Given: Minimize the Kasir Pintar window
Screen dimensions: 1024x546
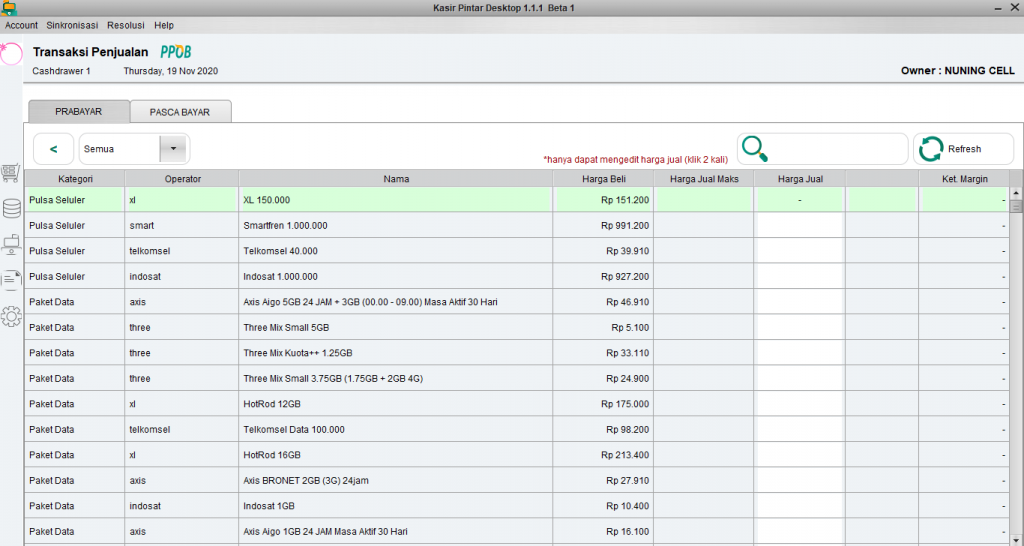Looking at the screenshot, I should pyautogui.click(x=997, y=8).
